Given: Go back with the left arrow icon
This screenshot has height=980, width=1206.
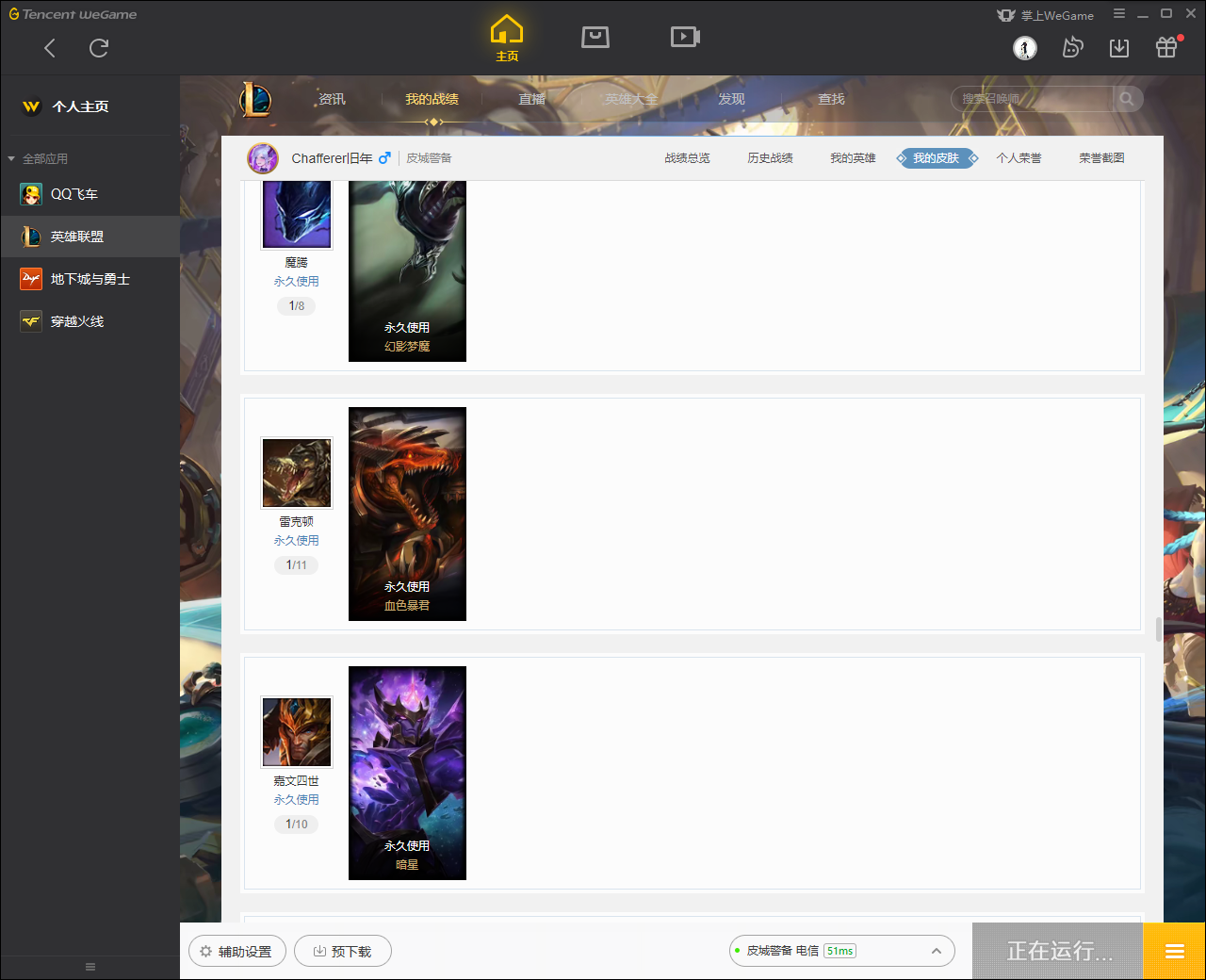Looking at the screenshot, I should click(50, 48).
